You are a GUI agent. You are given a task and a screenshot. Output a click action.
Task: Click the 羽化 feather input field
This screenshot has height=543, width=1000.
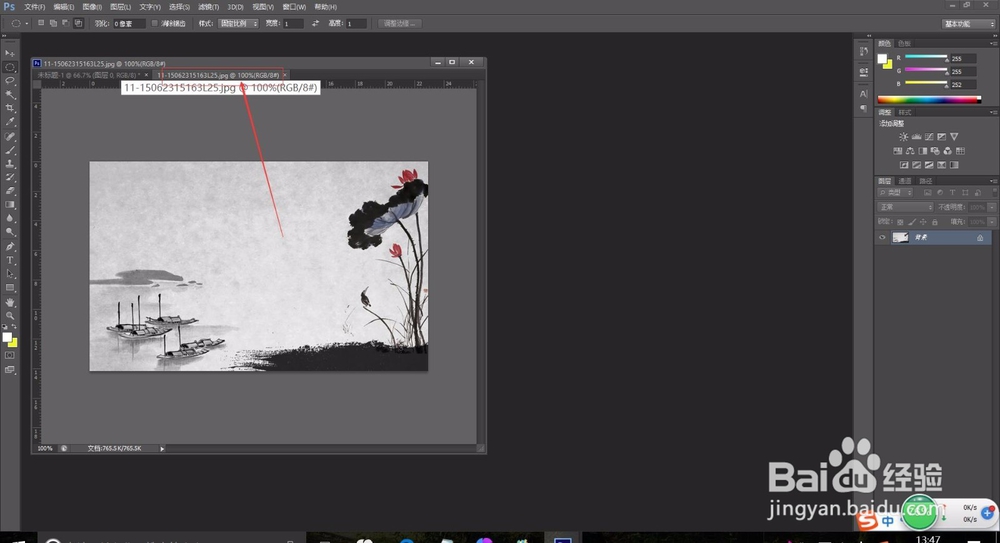(x=129, y=24)
